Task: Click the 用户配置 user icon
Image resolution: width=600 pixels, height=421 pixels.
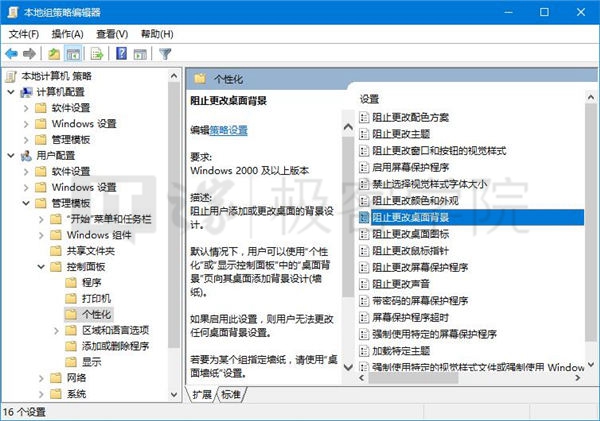Action: coord(26,156)
